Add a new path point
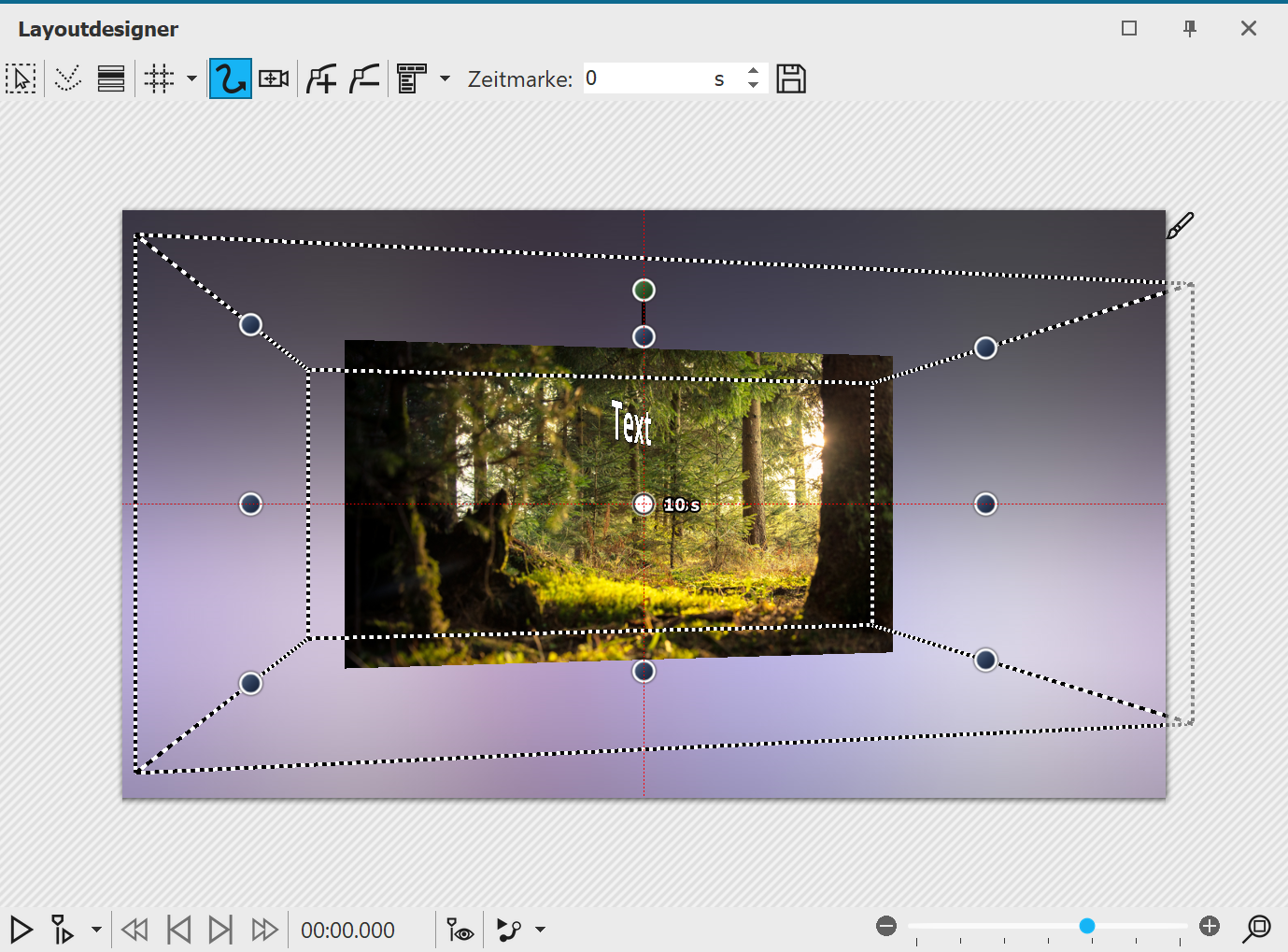The width and height of the screenshot is (1288, 952). click(x=320, y=78)
